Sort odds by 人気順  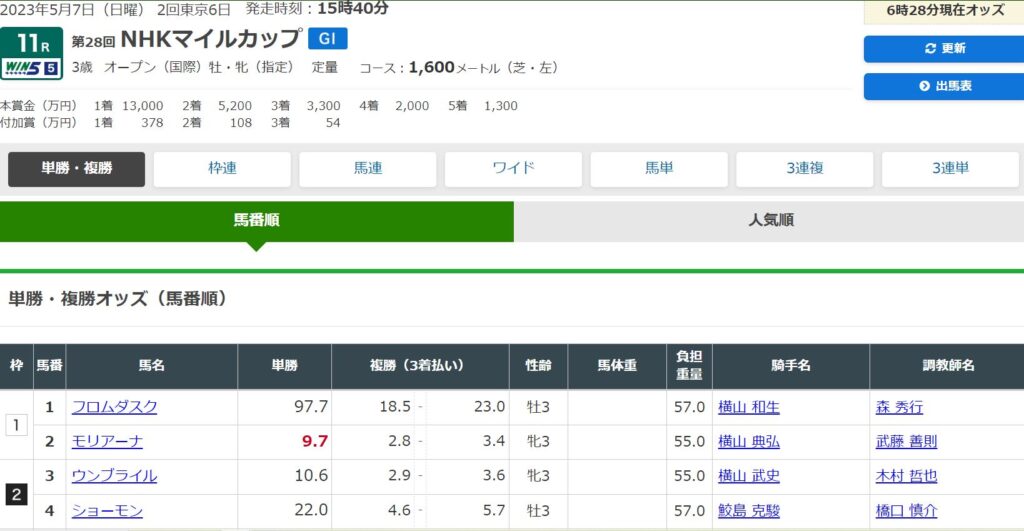click(x=770, y=220)
